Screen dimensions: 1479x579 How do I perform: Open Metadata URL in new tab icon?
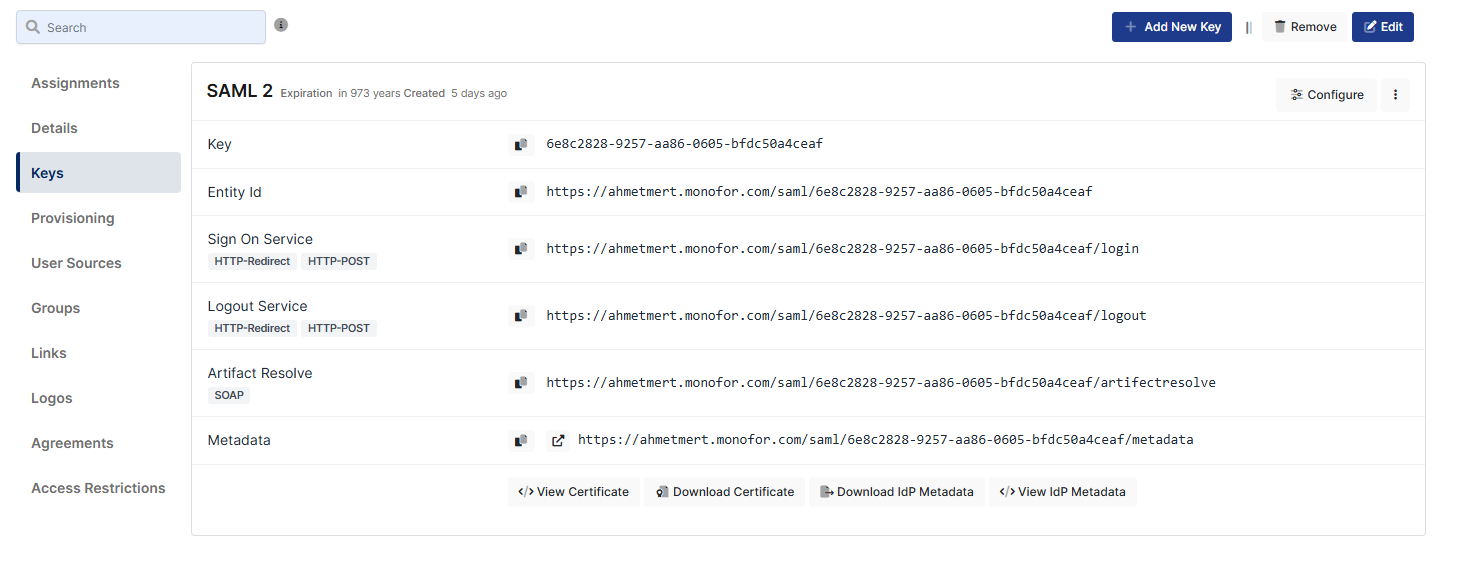[558, 440]
